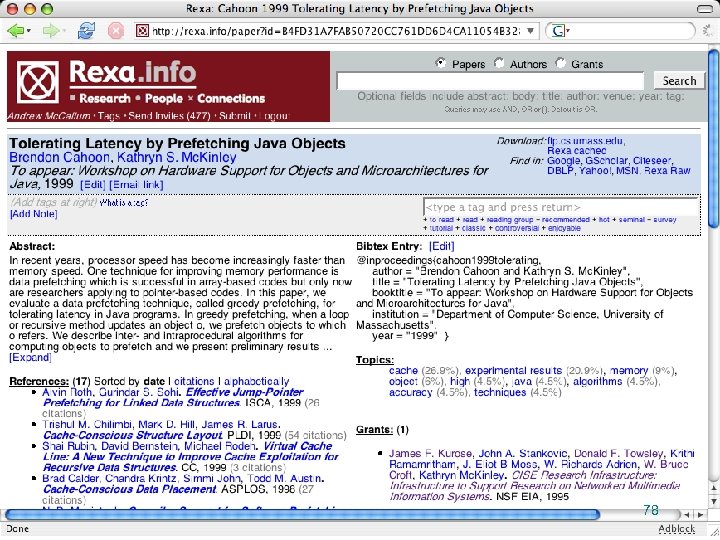Screen dimensions: 720x540
Task: Click the Logout link
Action: point(274,116)
